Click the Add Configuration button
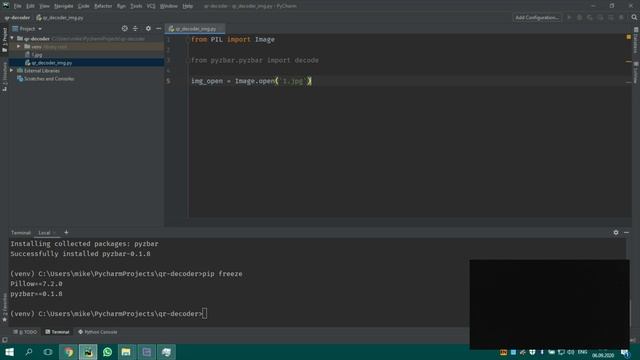The height and width of the screenshot is (360, 640). click(537, 18)
